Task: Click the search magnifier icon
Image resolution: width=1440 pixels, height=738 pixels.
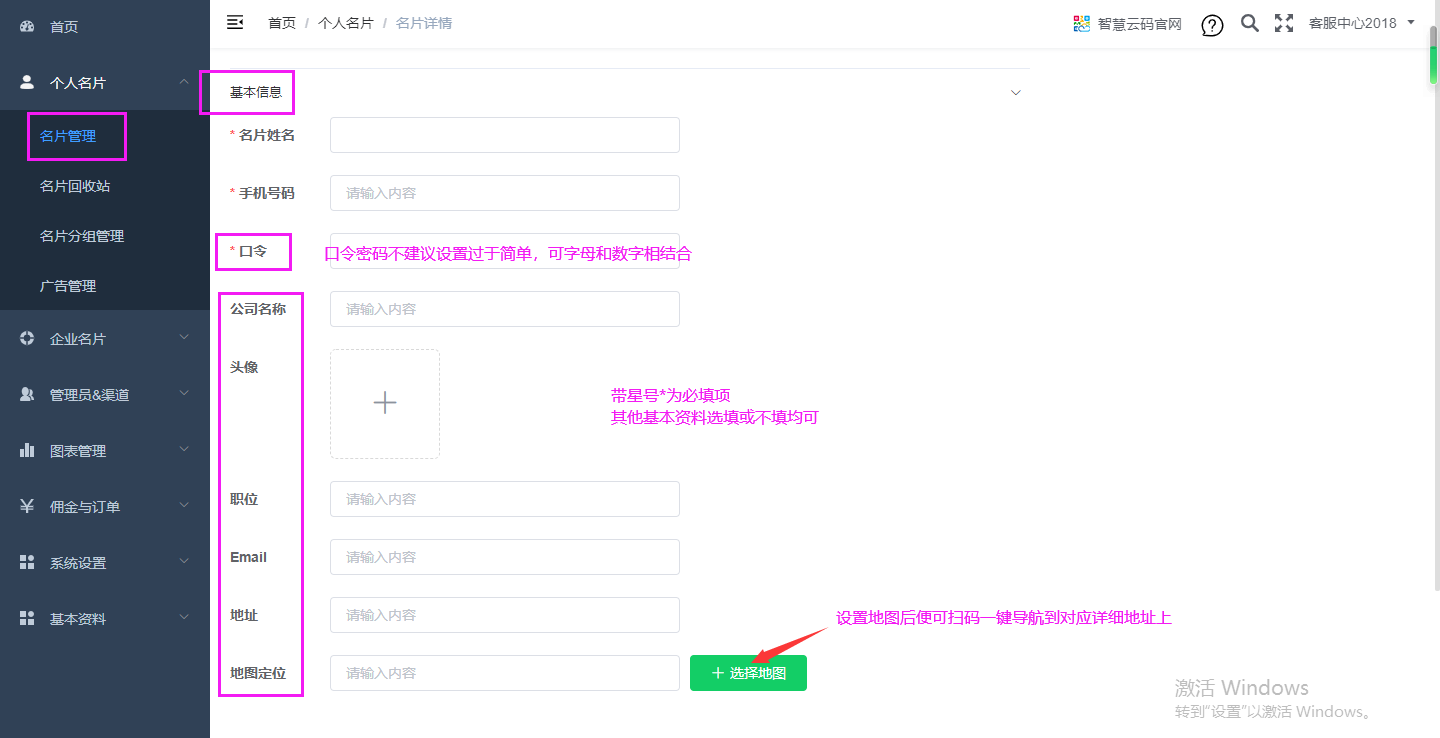Action: (x=1249, y=23)
